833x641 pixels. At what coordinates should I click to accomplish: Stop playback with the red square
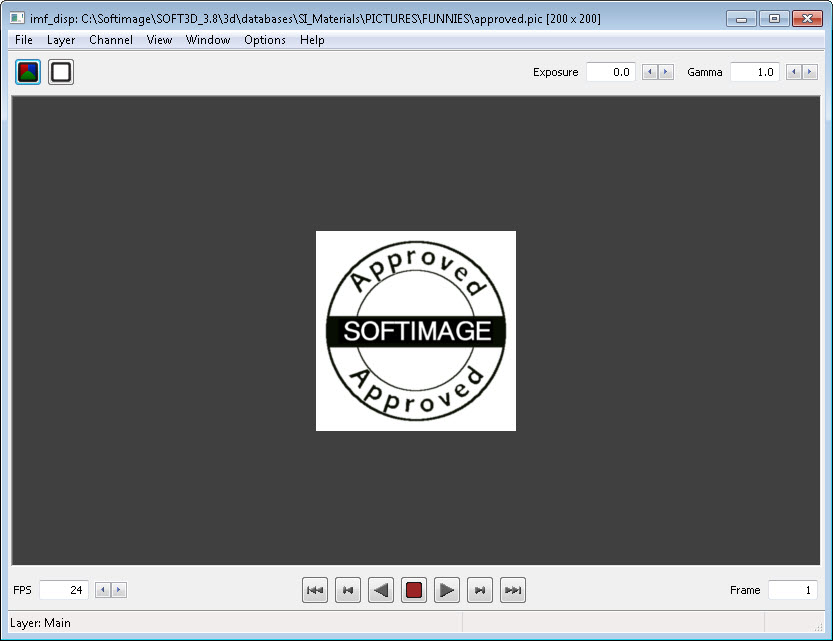pos(414,590)
